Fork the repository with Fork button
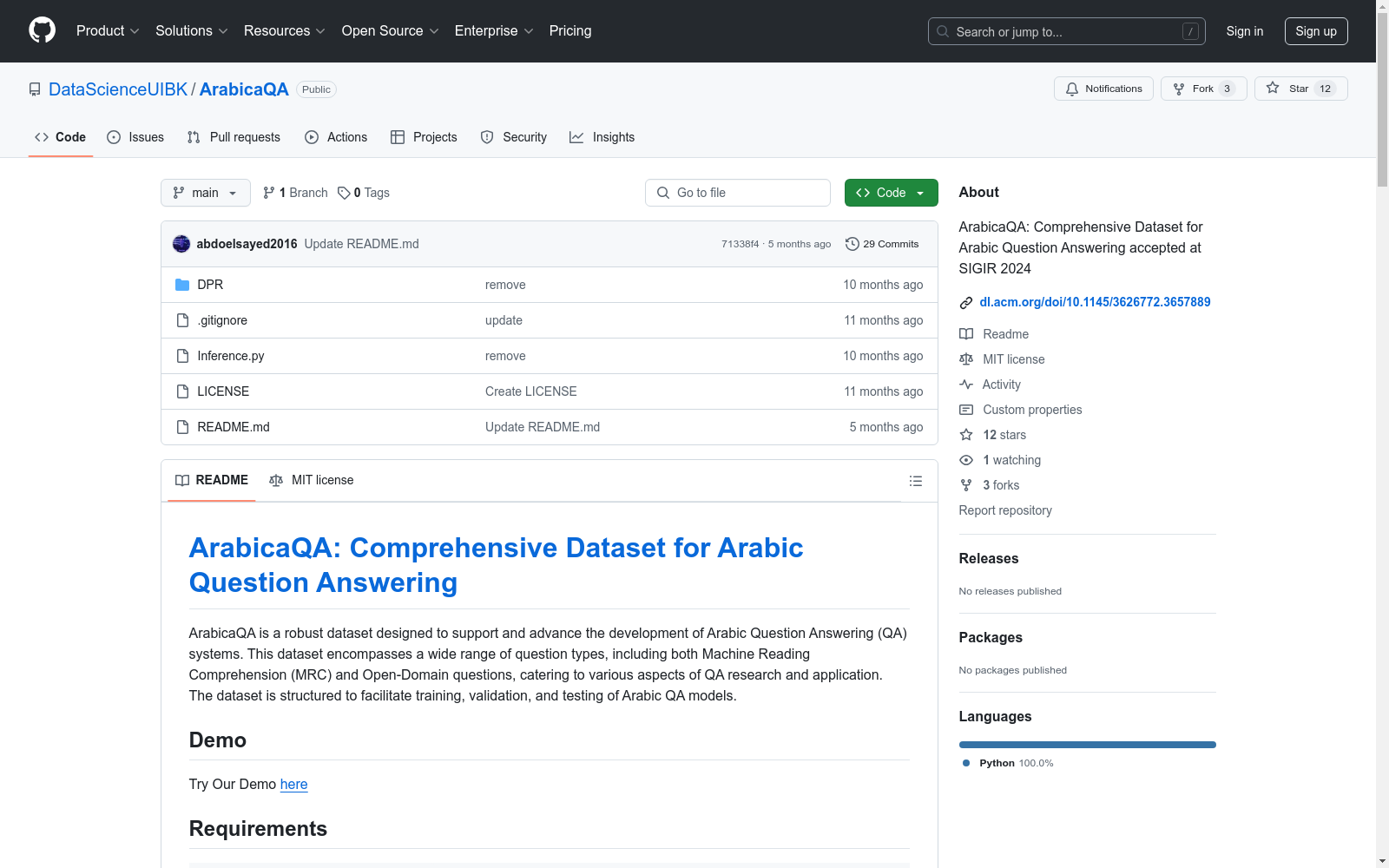The height and width of the screenshot is (868, 1389). coord(1203,89)
